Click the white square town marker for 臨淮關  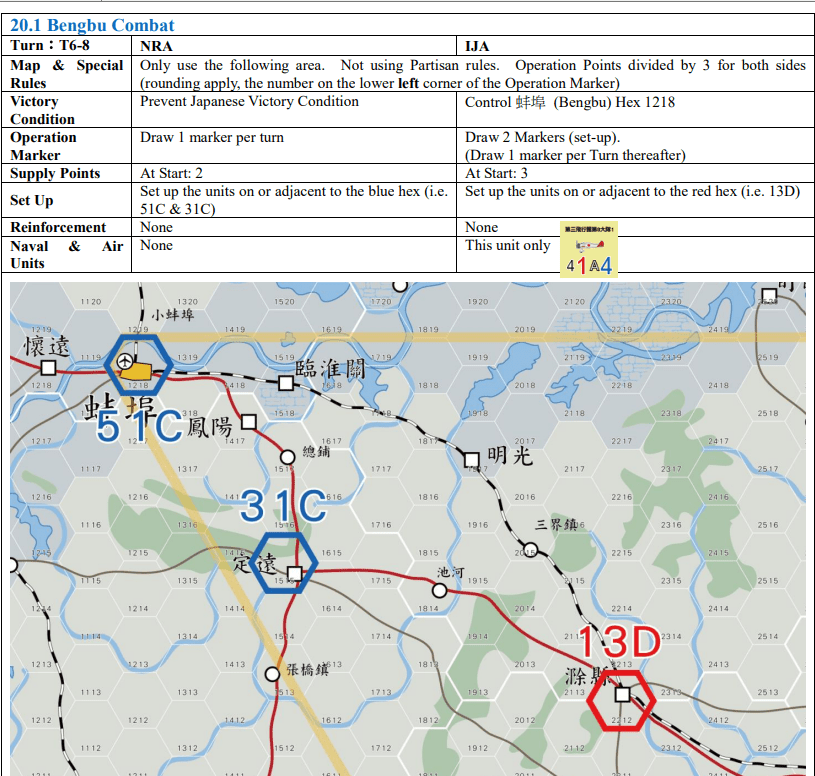pos(286,383)
